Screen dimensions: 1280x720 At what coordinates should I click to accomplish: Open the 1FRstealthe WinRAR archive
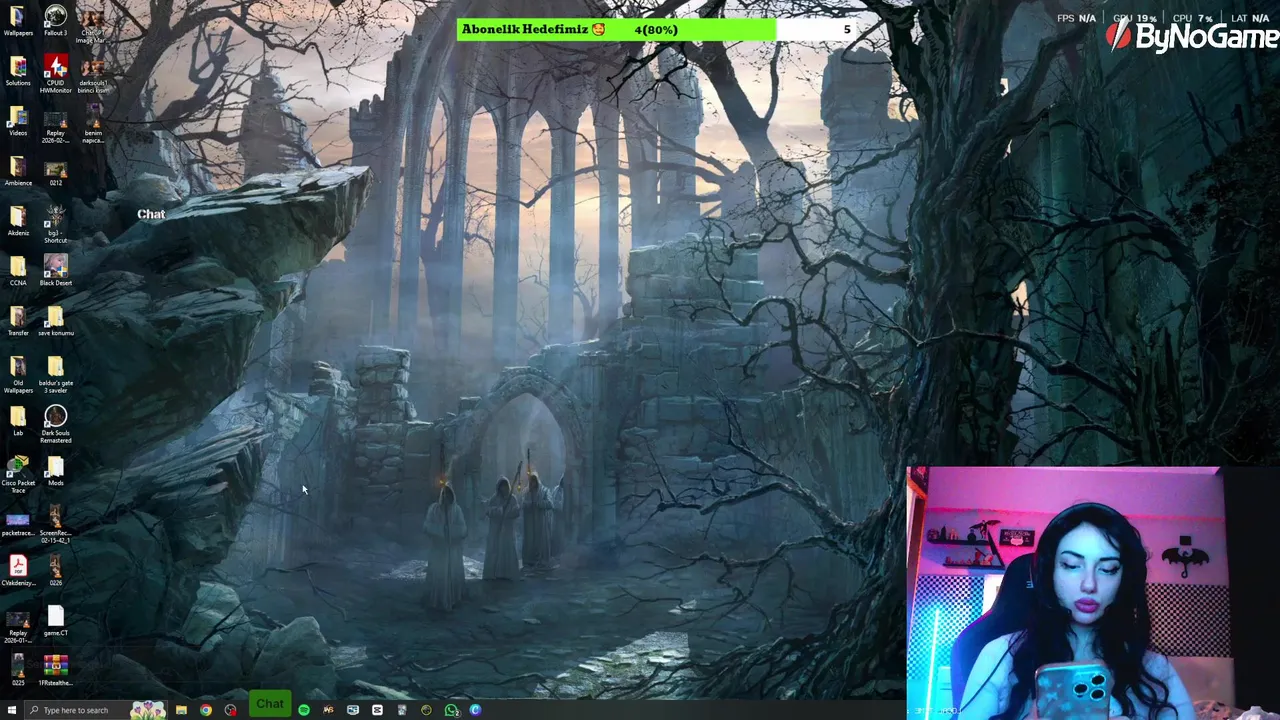click(55, 671)
